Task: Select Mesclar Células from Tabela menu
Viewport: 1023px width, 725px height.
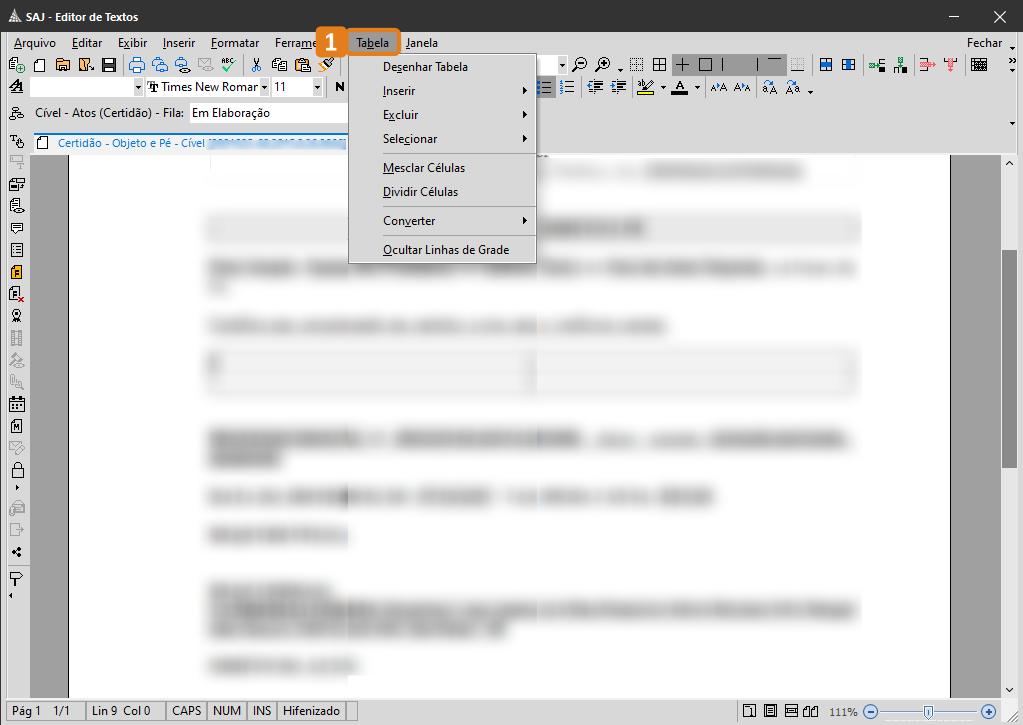Action: [x=424, y=168]
